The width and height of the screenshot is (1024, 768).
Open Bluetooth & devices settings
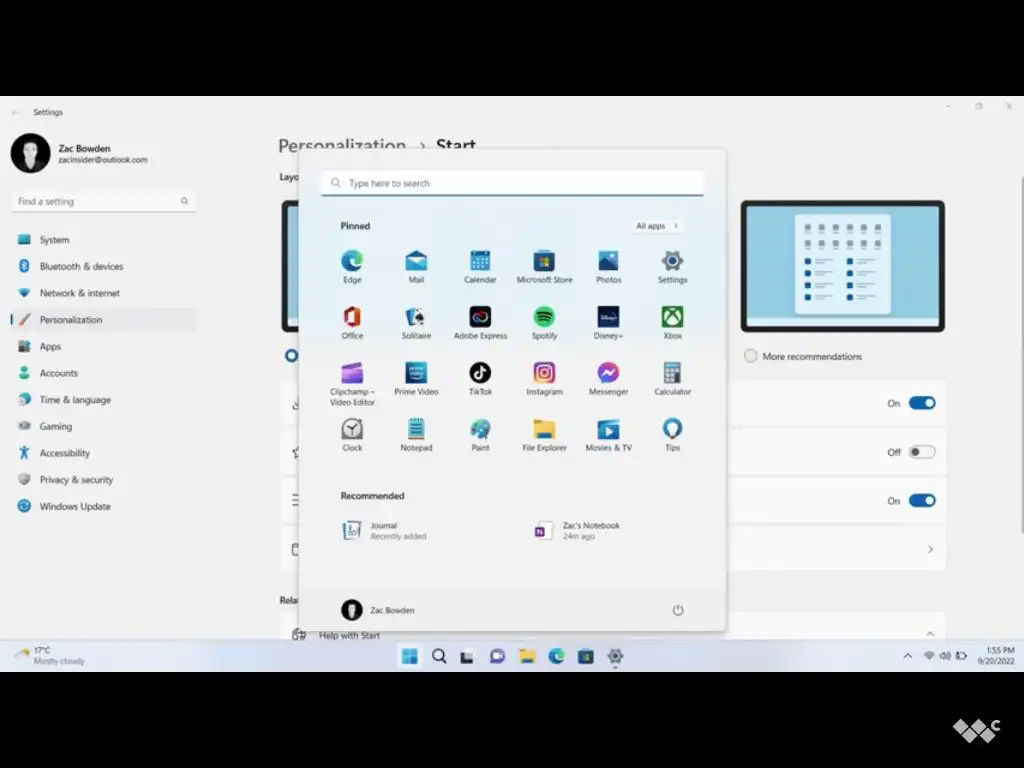coord(104,266)
